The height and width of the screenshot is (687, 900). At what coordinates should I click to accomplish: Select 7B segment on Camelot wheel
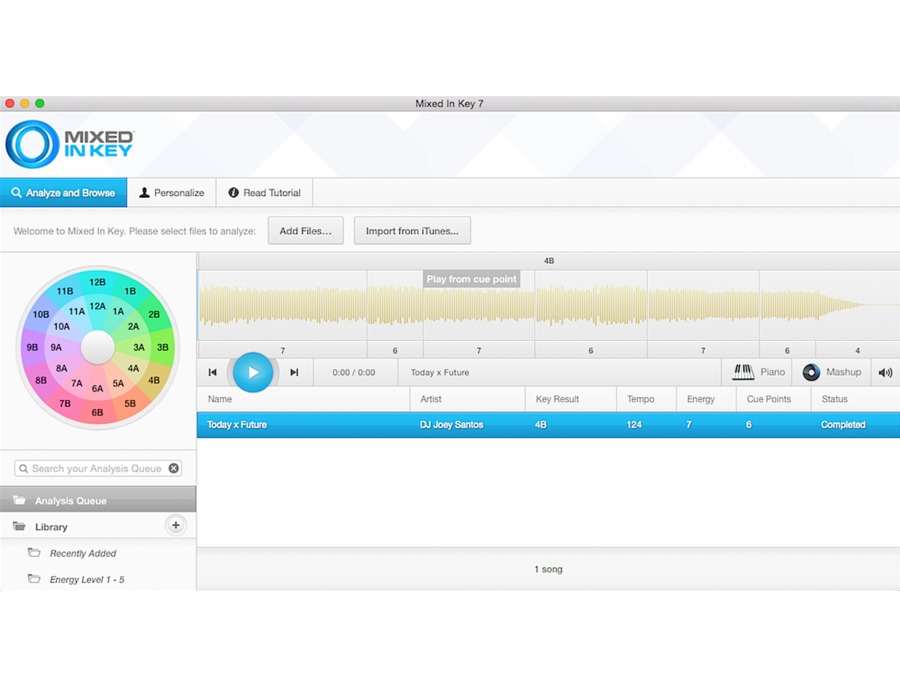[65, 403]
